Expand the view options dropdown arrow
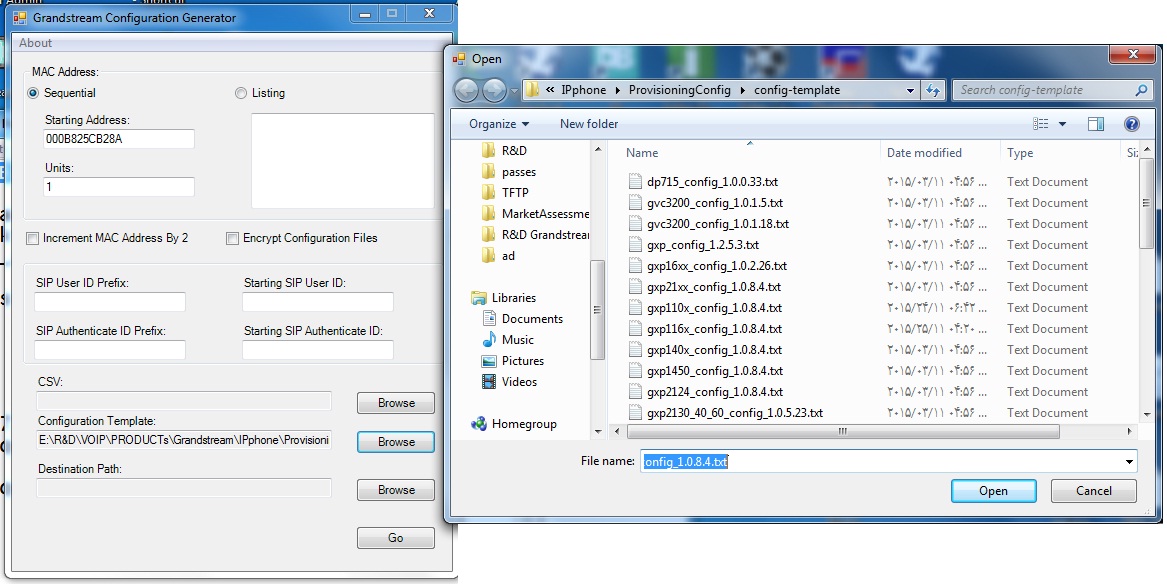Image resolution: width=1167 pixels, height=584 pixels. coord(1062,123)
